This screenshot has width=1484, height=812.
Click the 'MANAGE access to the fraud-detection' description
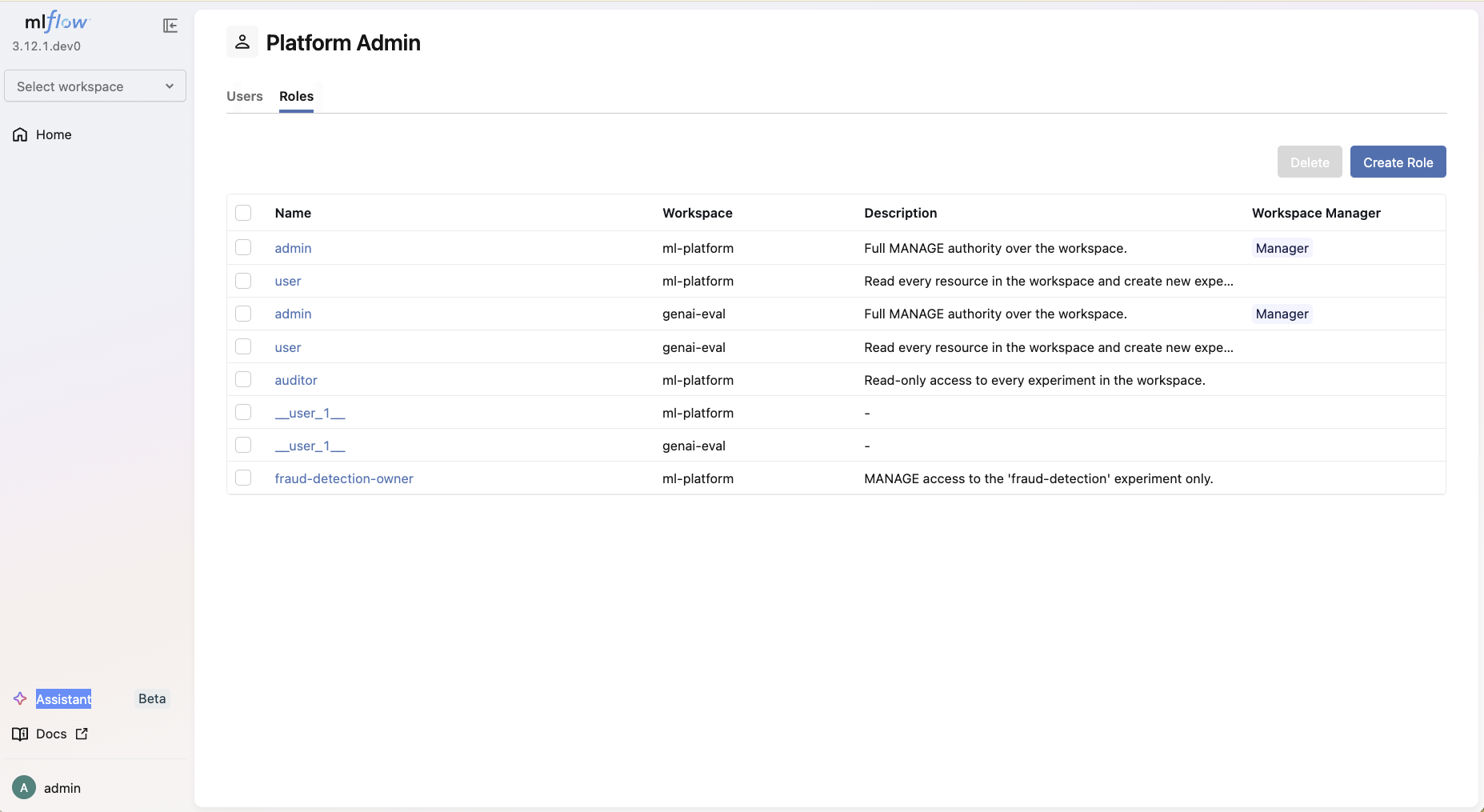[1038, 478]
